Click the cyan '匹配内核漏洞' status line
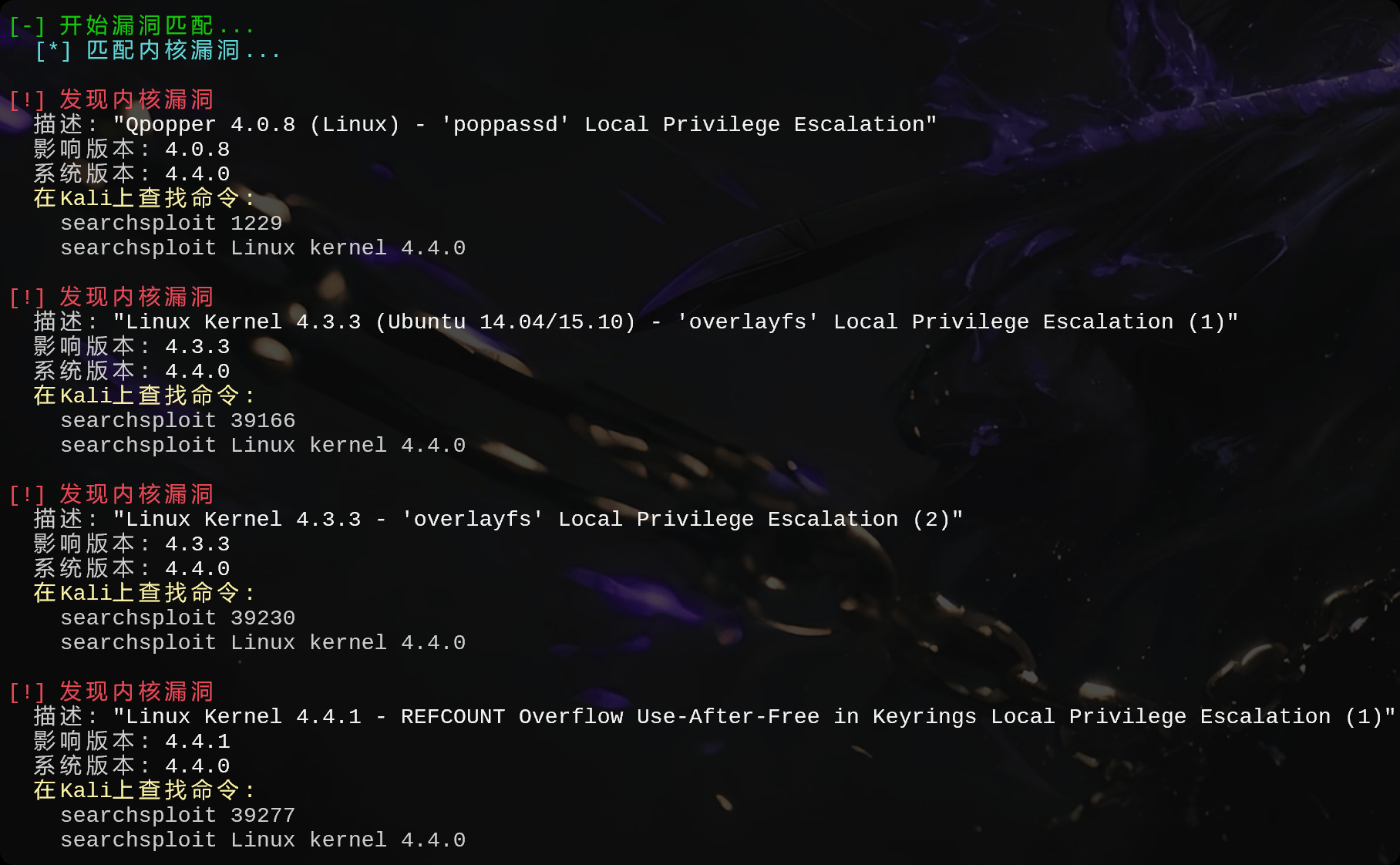This screenshot has height=865, width=1400. tap(157, 50)
